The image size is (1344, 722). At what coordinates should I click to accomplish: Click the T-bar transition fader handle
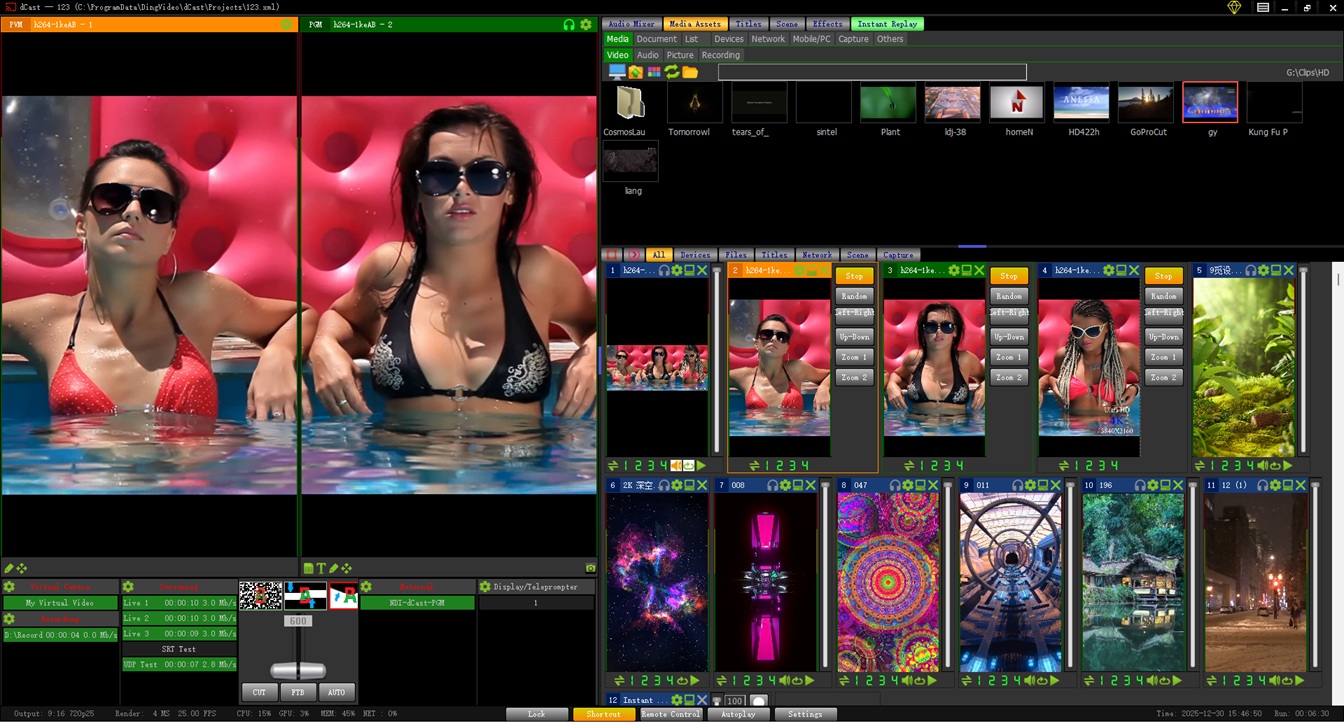297,670
